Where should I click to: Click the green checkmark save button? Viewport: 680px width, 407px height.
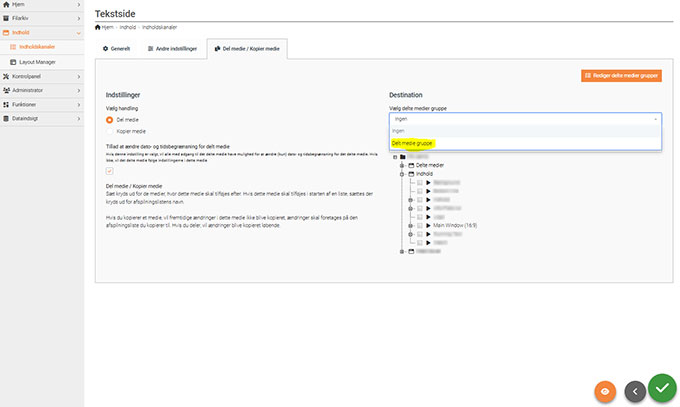pyautogui.click(x=662, y=388)
